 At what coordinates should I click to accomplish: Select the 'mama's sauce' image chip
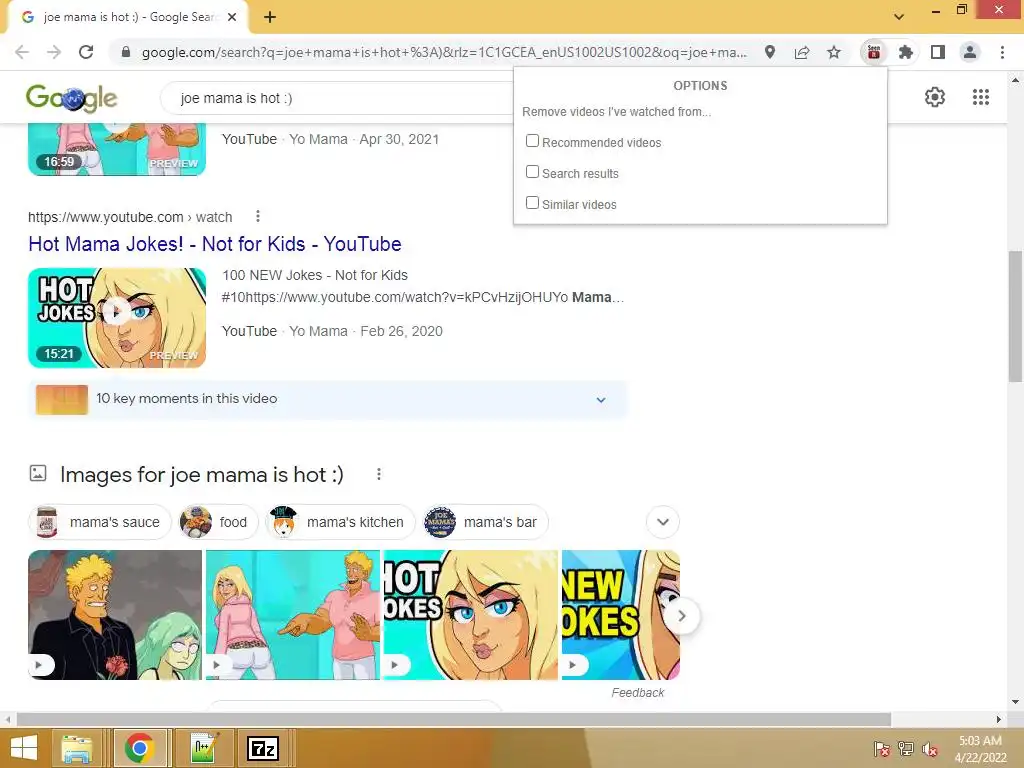tap(99, 522)
